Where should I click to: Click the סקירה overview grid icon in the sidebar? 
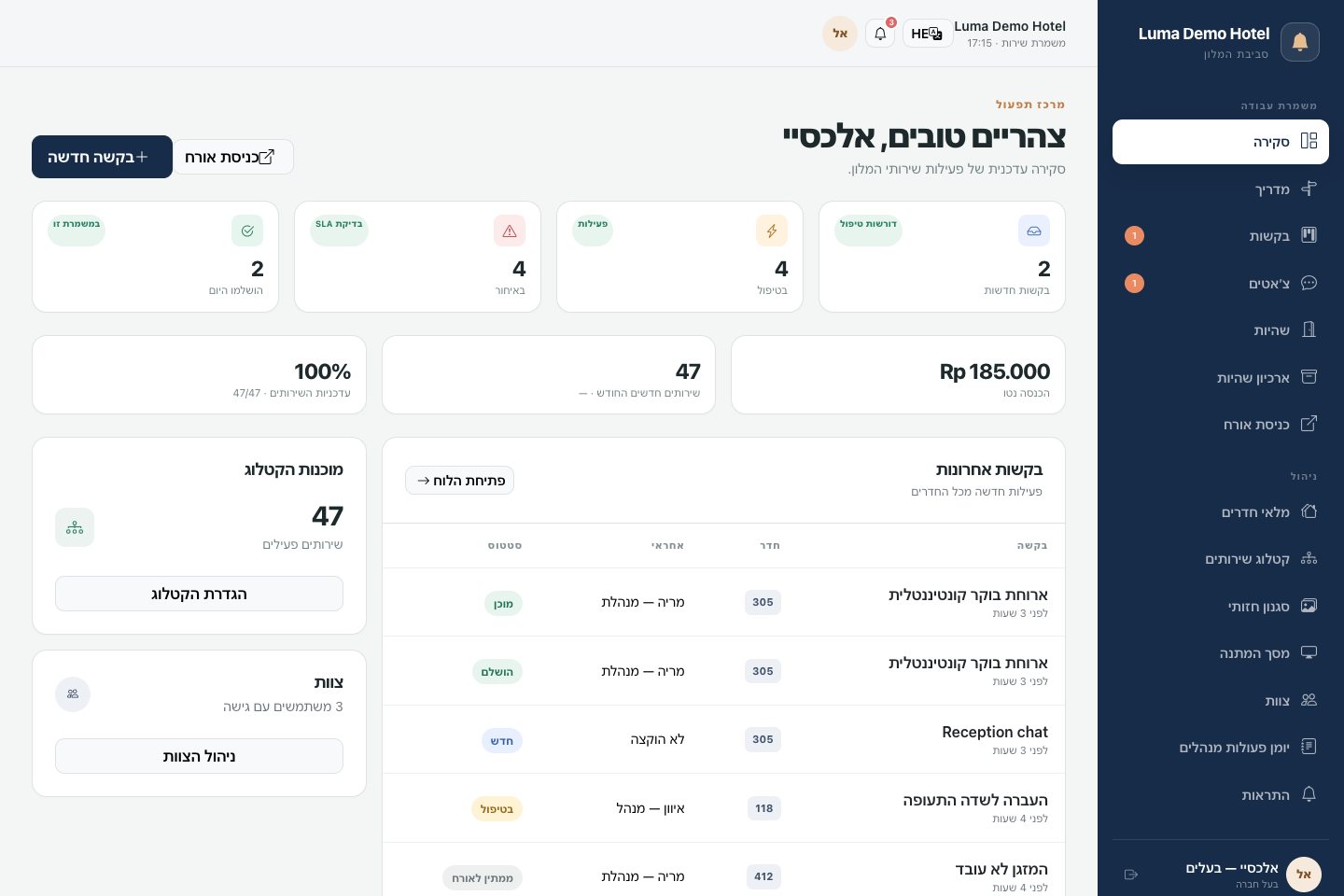[x=1309, y=141]
